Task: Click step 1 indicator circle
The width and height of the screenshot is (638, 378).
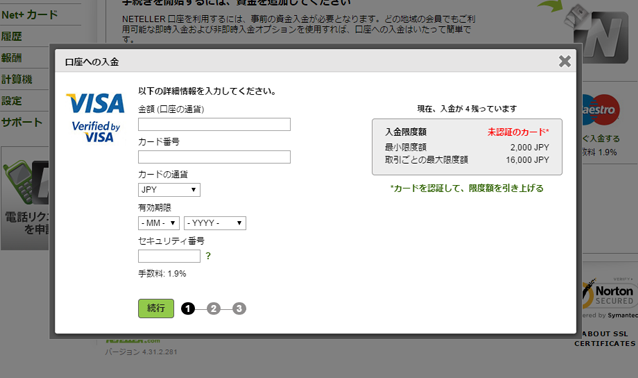Action: coord(188,309)
